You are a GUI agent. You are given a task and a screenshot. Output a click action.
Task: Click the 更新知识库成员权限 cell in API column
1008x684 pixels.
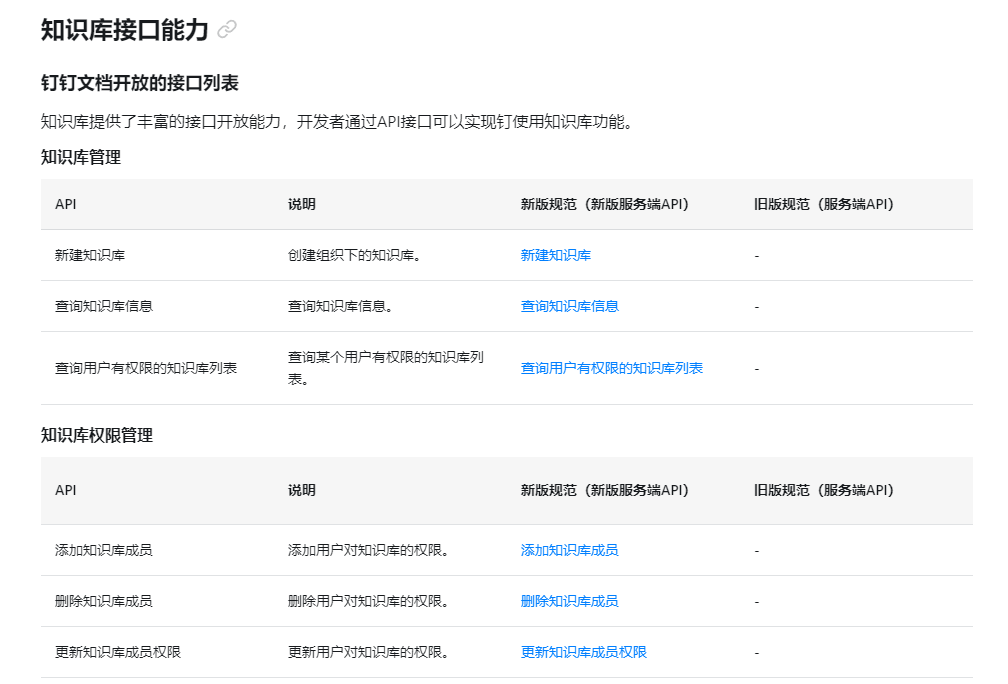tap(118, 652)
